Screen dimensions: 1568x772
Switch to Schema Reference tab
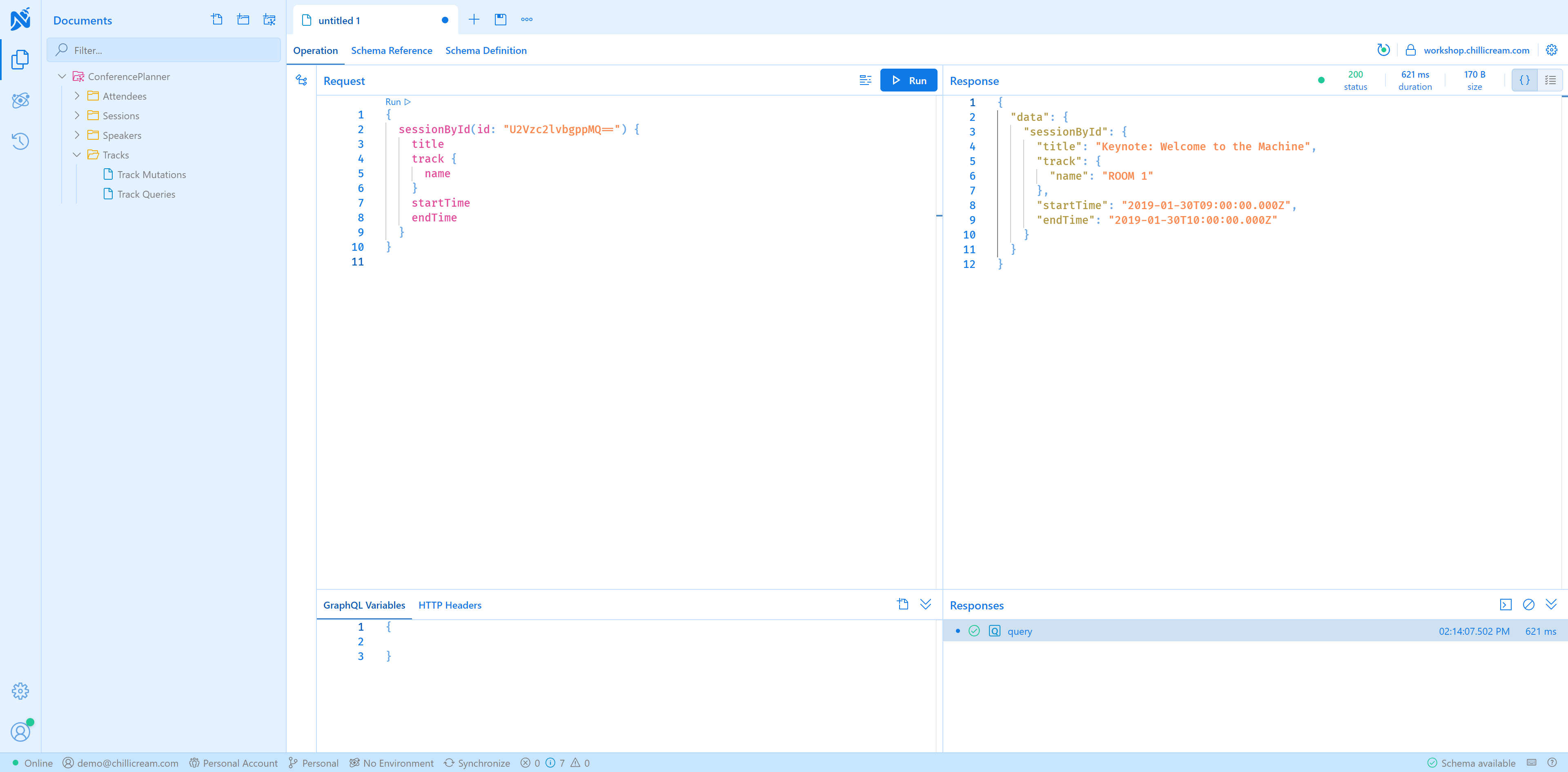[392, 51]
